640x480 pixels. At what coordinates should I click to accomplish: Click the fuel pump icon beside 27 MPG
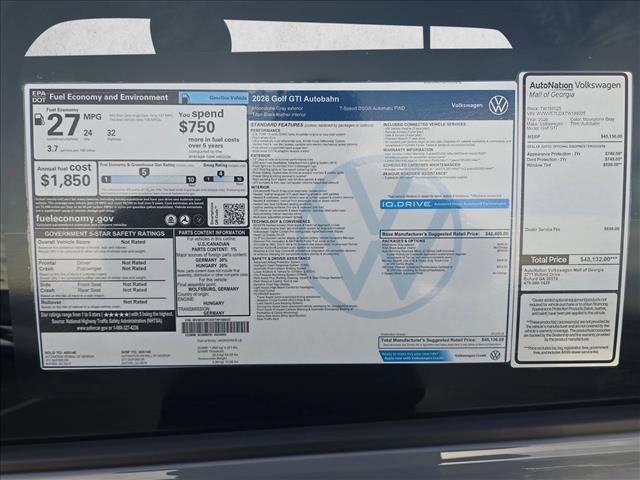(x=40, y=120)
